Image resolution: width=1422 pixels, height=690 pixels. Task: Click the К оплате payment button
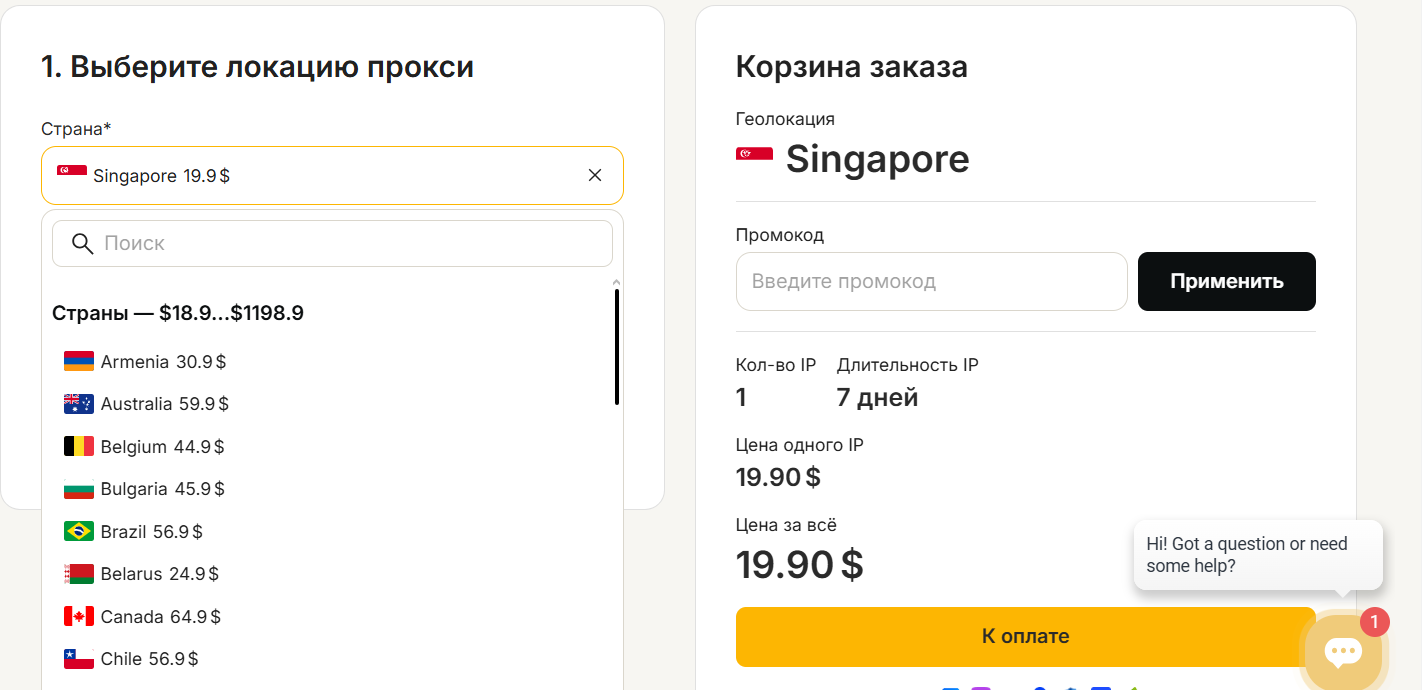1025,636
